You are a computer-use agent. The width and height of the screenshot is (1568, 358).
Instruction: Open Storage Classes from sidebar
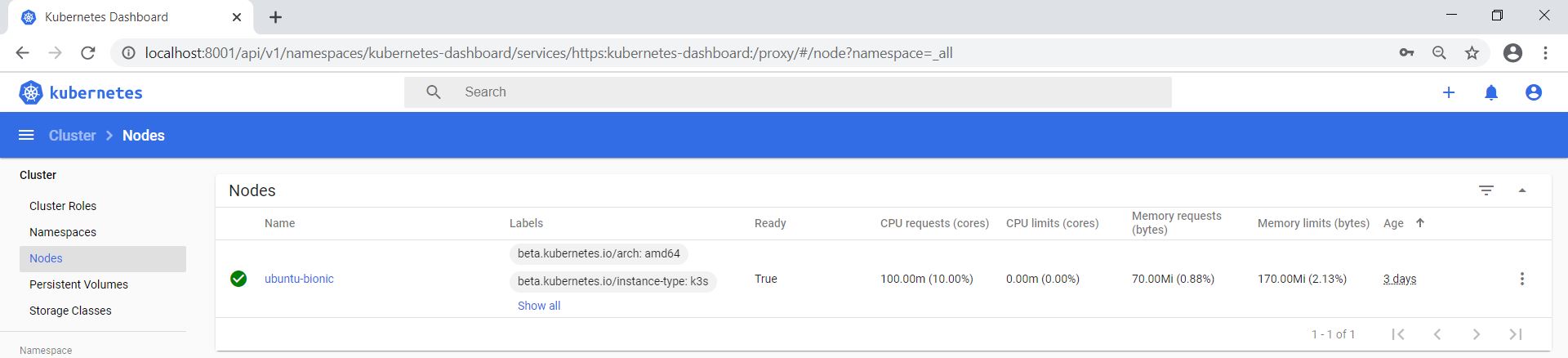point(70,311)
